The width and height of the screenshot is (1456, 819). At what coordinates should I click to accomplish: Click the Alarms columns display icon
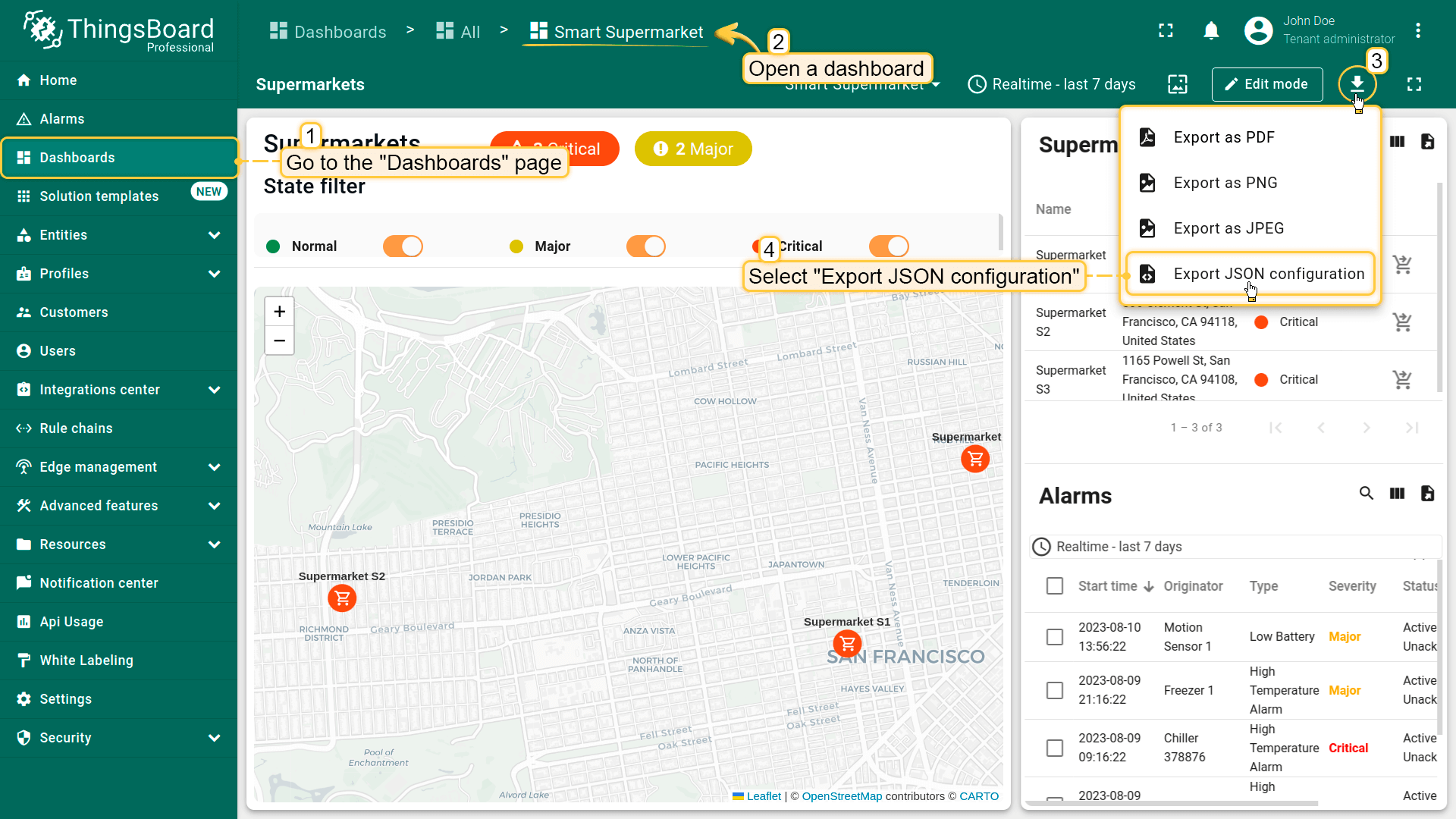tap(1397, 494)
